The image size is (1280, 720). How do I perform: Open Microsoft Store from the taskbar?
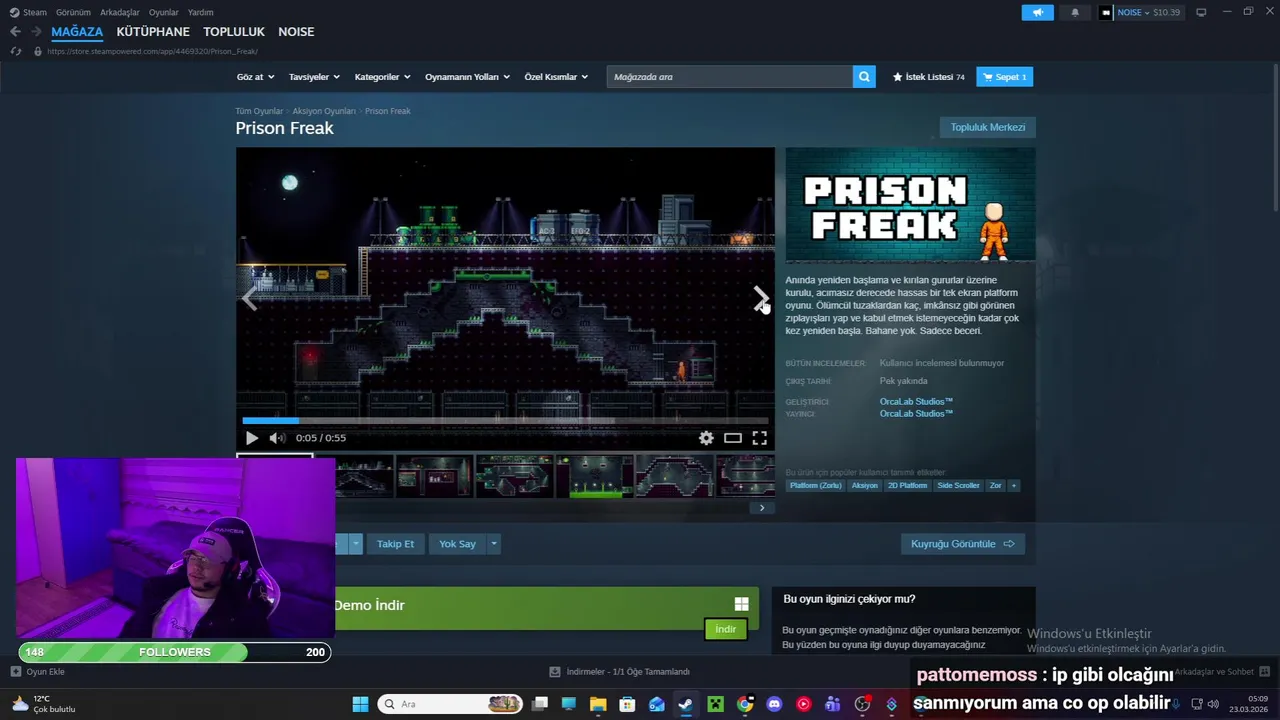coord(627,704)
